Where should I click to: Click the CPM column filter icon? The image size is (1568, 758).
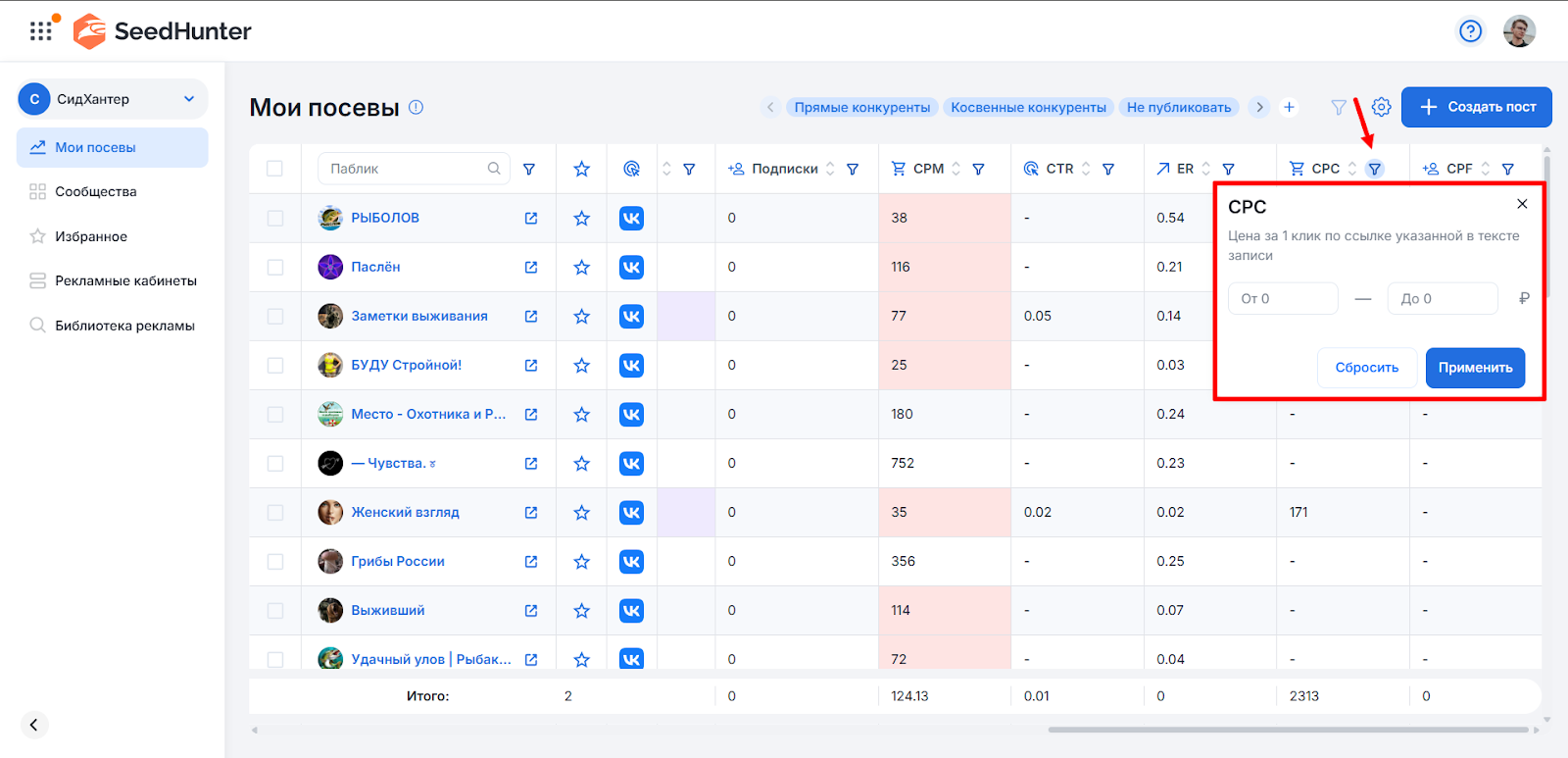pyautogui.click(x=978, y=169)
